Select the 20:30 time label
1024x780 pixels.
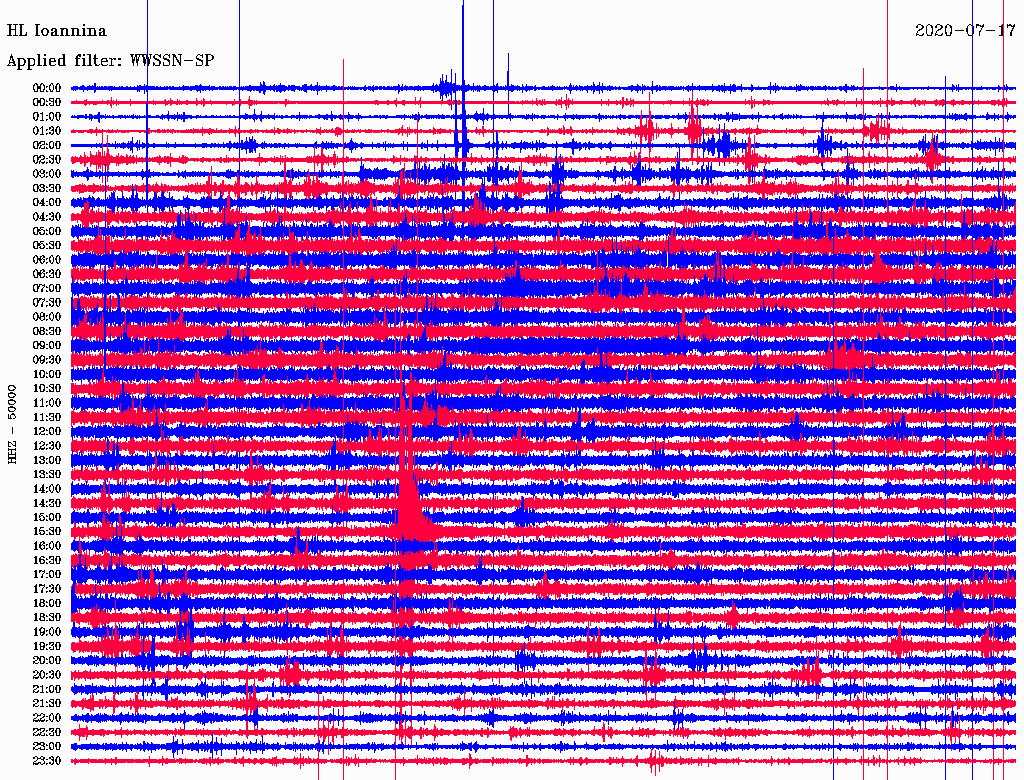coord(47,675)
